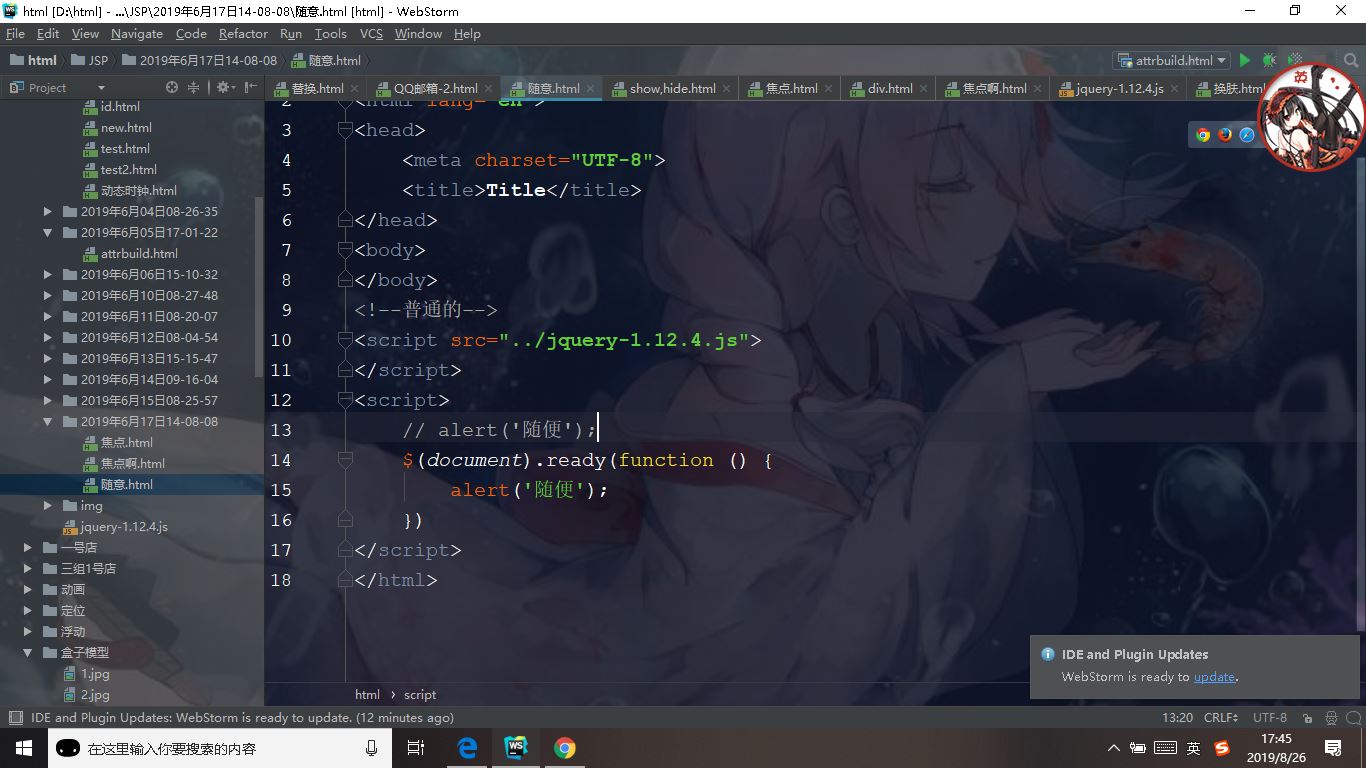The width and height of the screenshot is (1366, 768).
Task: Toggle read-only lock icon in status bar
Action: [x=1309, y=718]
